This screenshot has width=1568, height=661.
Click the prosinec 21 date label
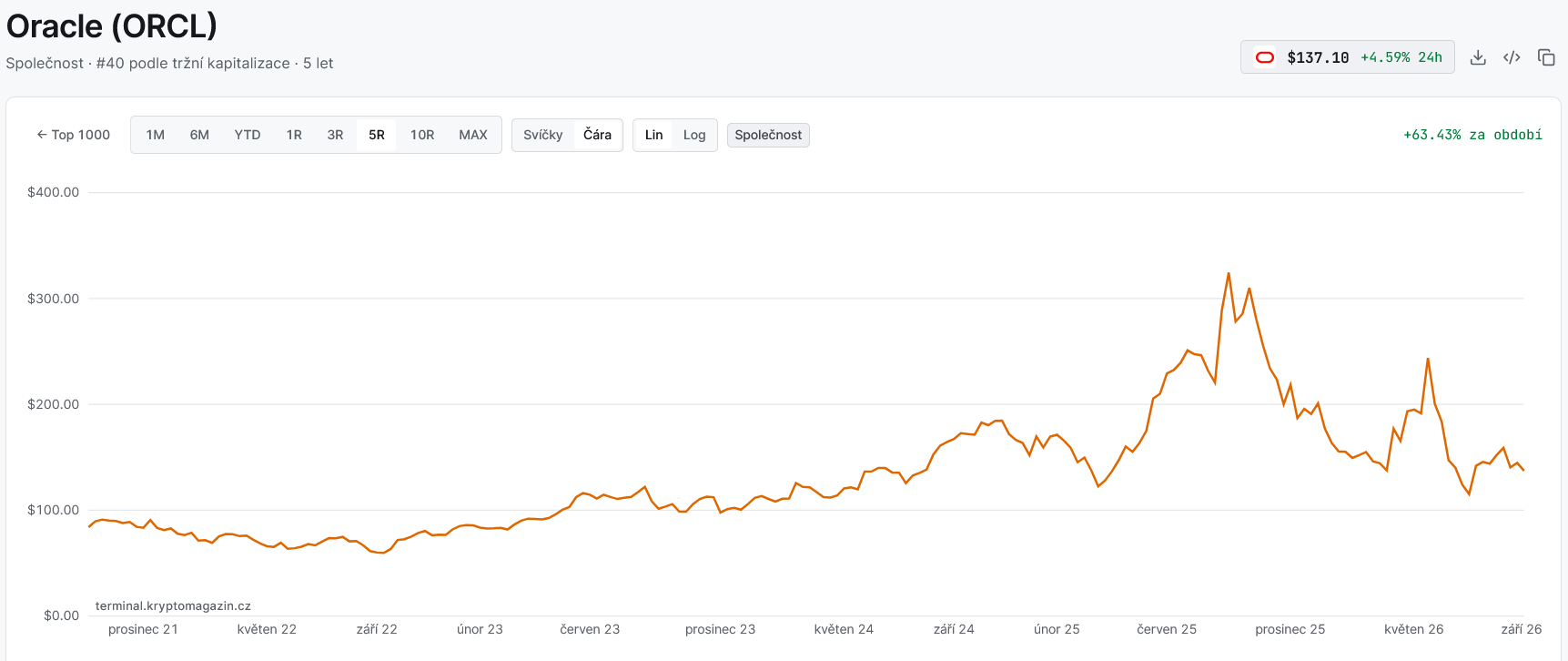coord(143,629)
